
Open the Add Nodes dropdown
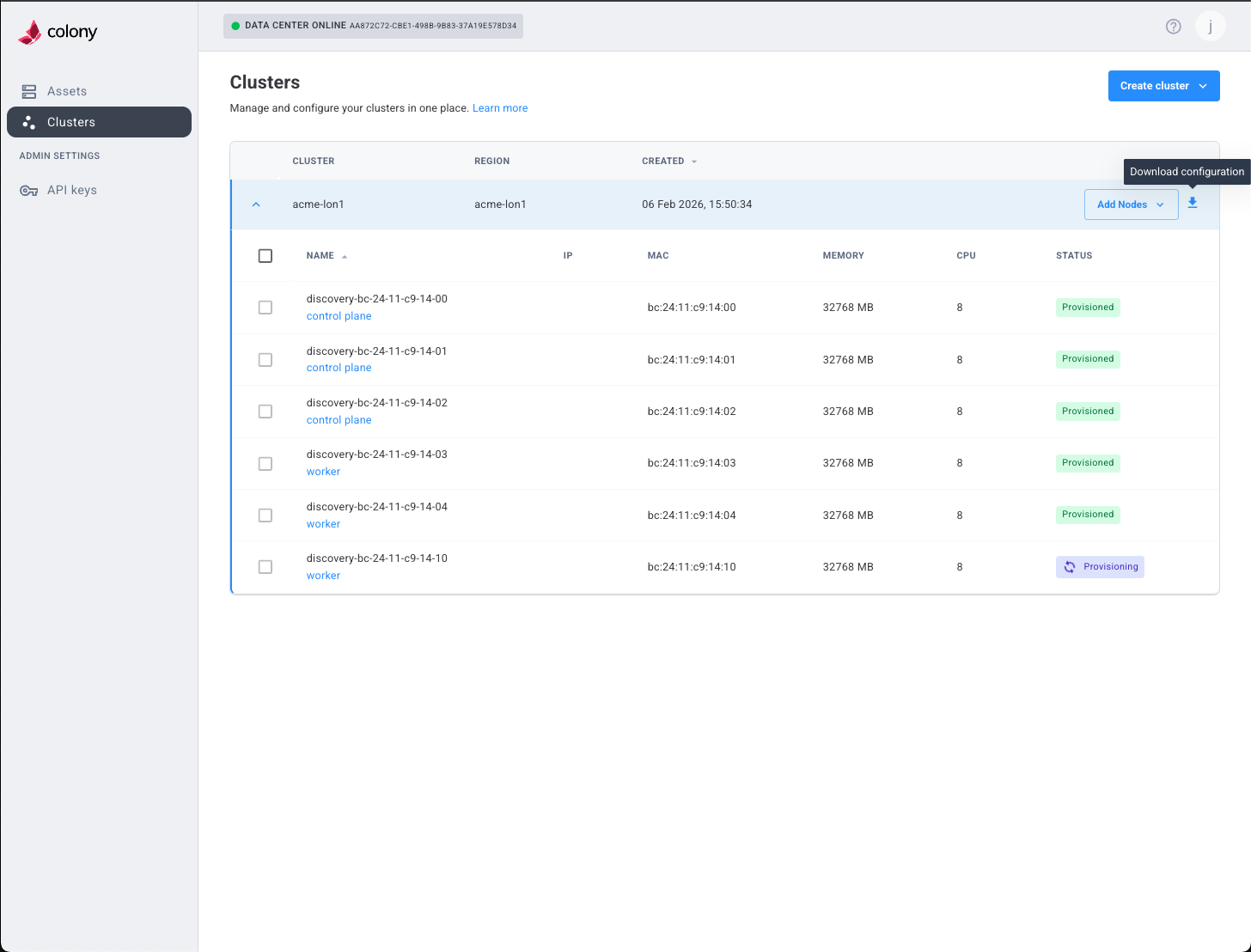(x=1131, y=204)
